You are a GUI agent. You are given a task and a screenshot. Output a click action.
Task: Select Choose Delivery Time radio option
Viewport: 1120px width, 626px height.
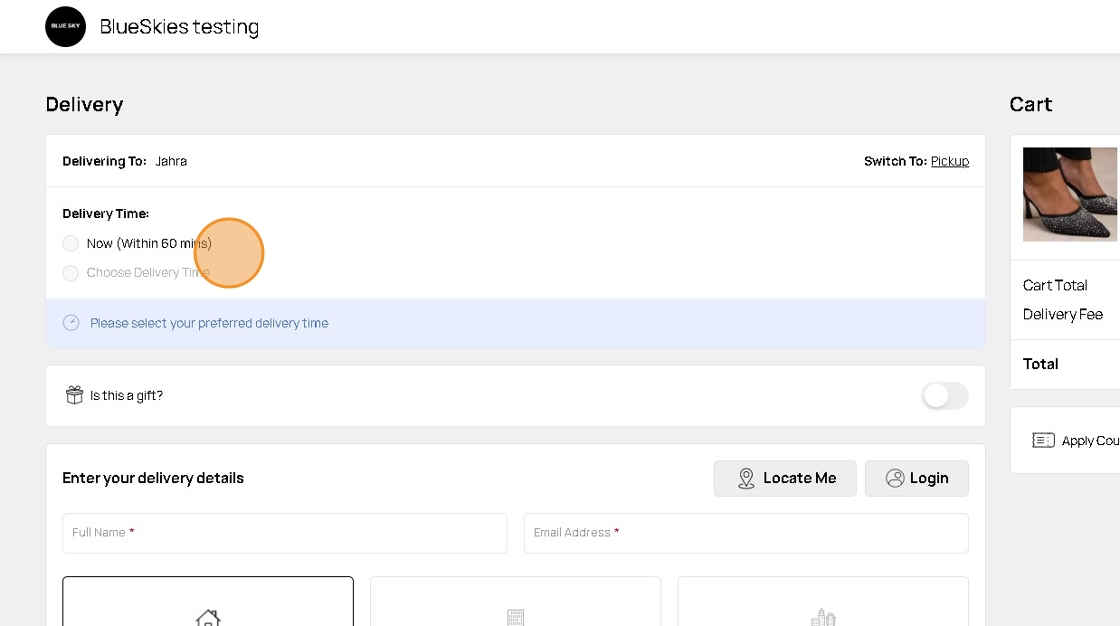[70, 273]
